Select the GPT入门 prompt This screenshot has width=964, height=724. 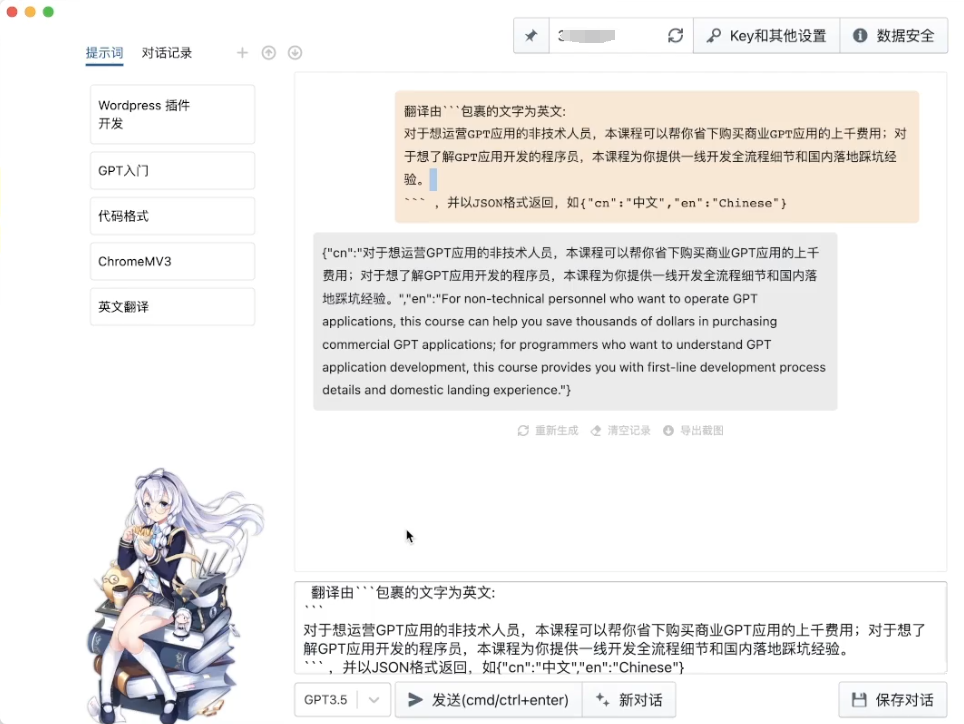(x=172, y=171)
